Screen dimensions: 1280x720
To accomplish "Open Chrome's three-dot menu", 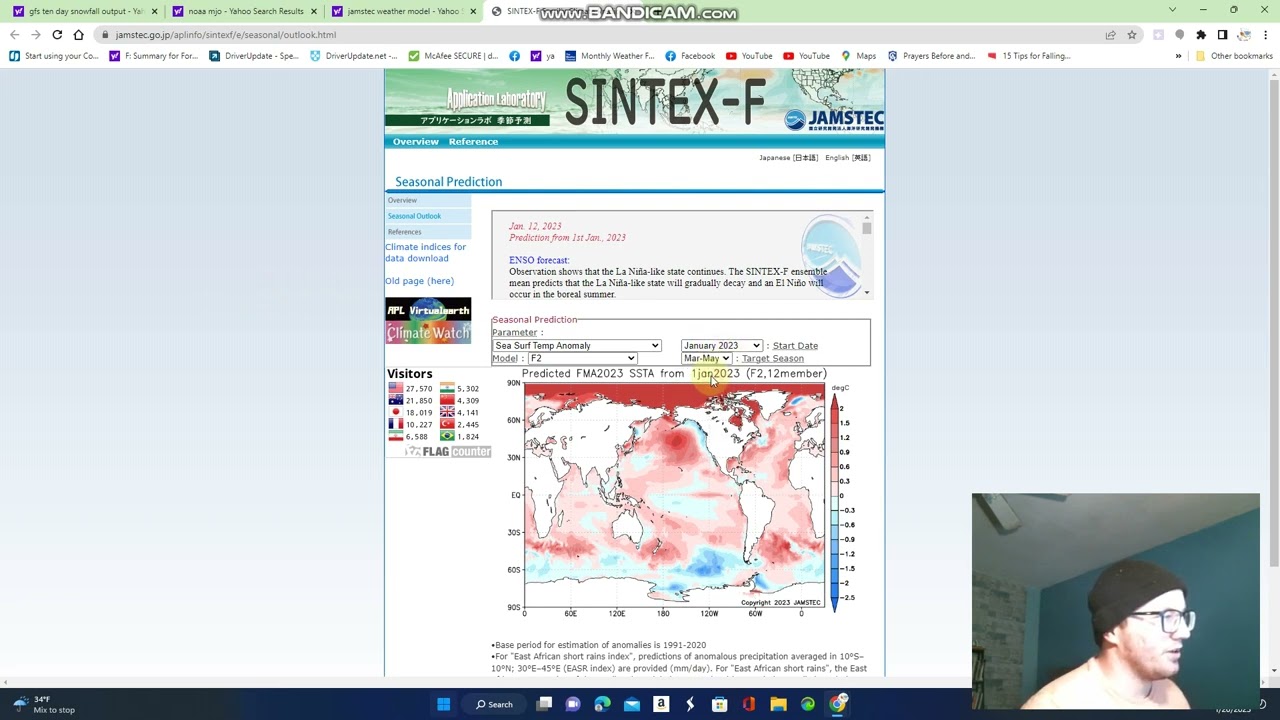I will (x=1266, y=35).
